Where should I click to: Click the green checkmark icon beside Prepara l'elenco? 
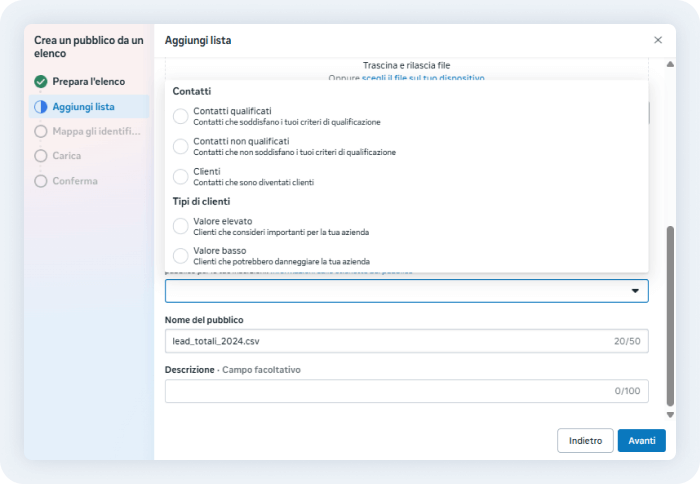[41, 81]
